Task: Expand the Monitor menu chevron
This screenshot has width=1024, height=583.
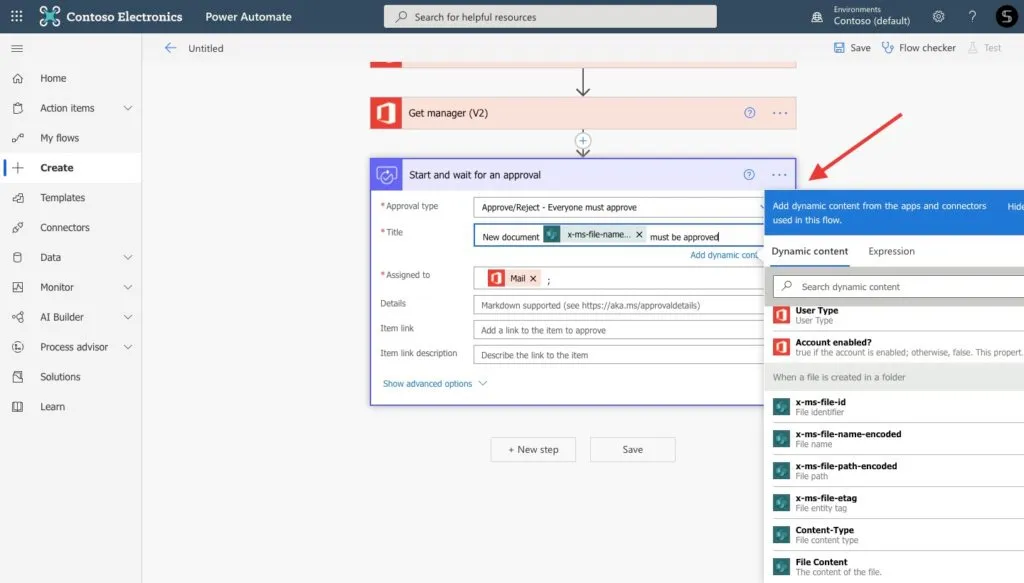Action: [128, 287]
